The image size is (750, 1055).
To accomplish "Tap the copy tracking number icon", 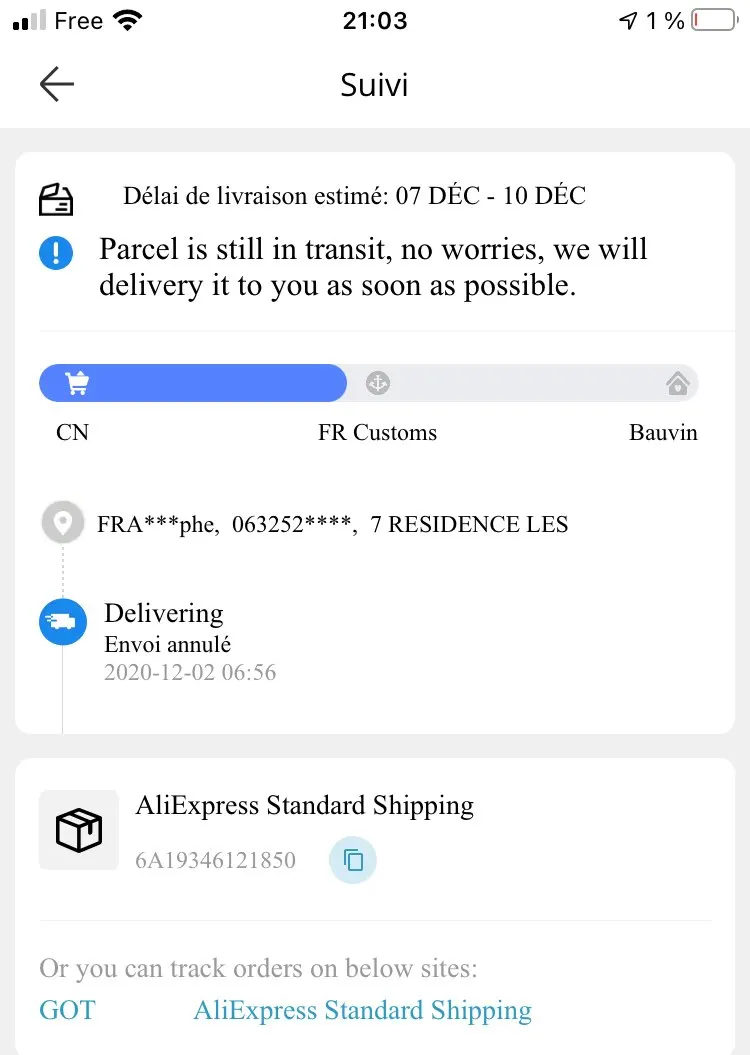I will coord(352,860).
